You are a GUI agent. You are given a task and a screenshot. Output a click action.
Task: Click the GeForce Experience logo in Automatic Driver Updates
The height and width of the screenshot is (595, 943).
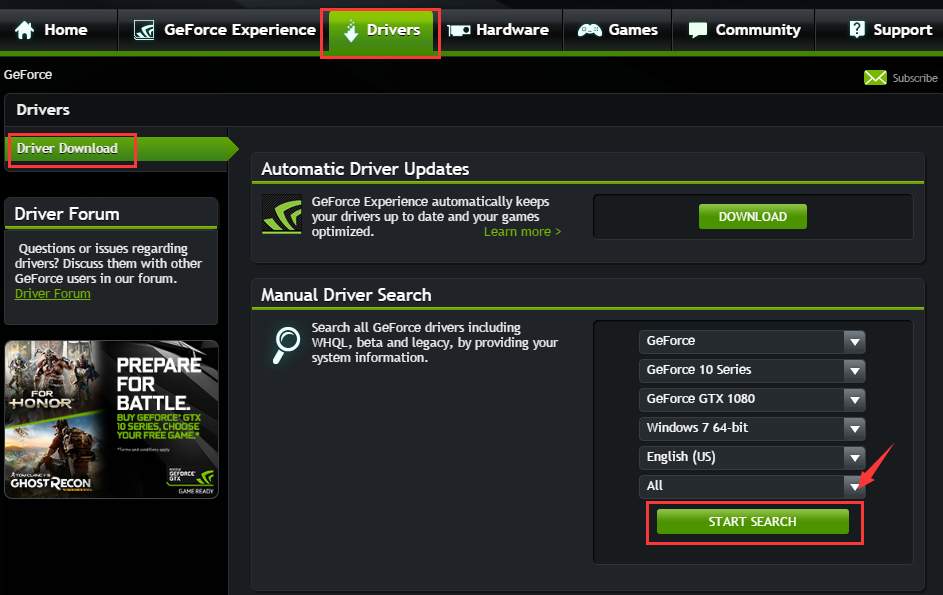pyautogui.click(x=282, y=214)
